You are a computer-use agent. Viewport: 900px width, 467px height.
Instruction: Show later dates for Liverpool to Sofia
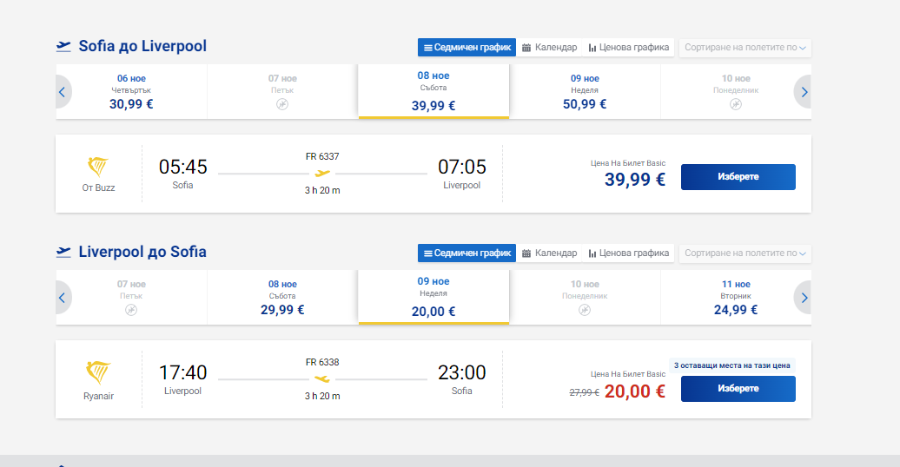pos(804,298)
